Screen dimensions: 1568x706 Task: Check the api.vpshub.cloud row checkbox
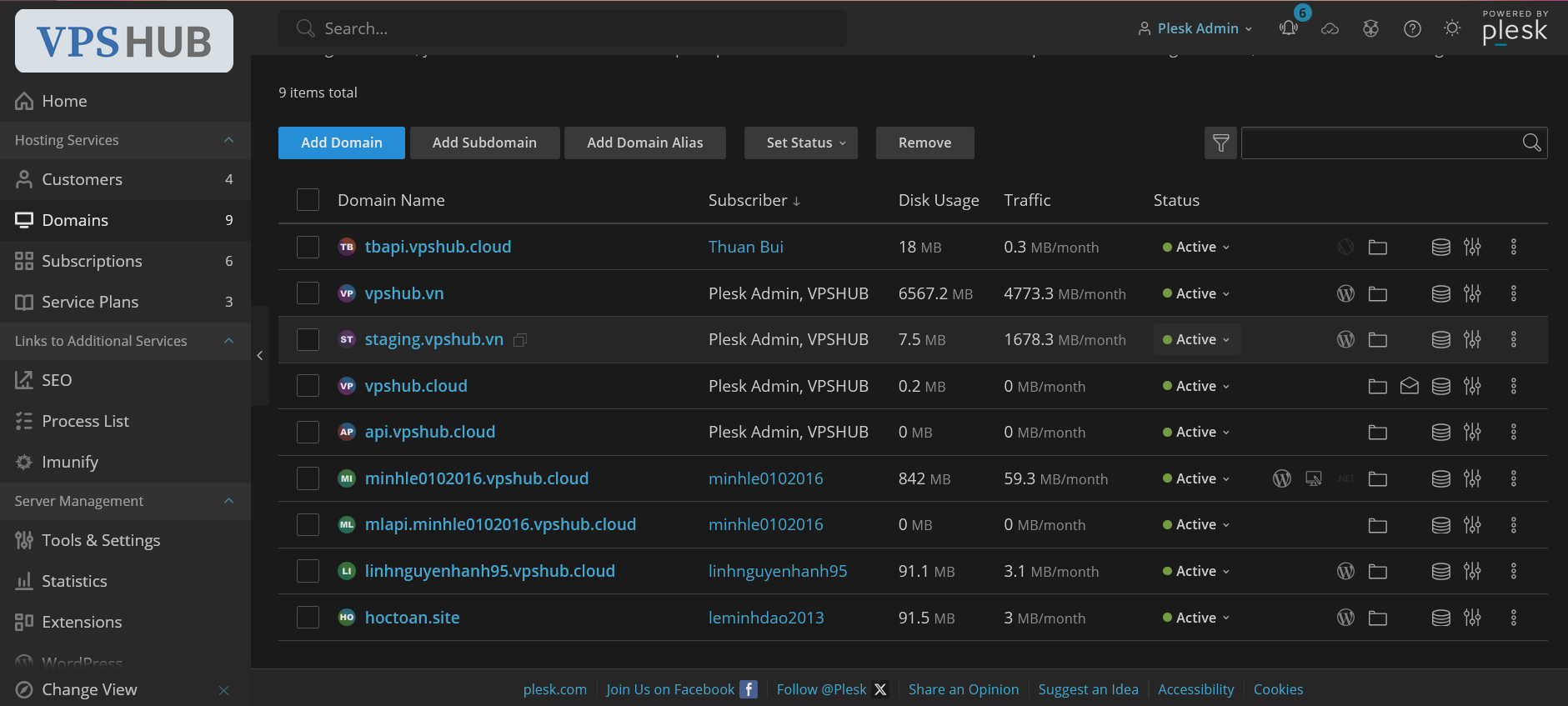pyautogui.click(x=308, y=432)
